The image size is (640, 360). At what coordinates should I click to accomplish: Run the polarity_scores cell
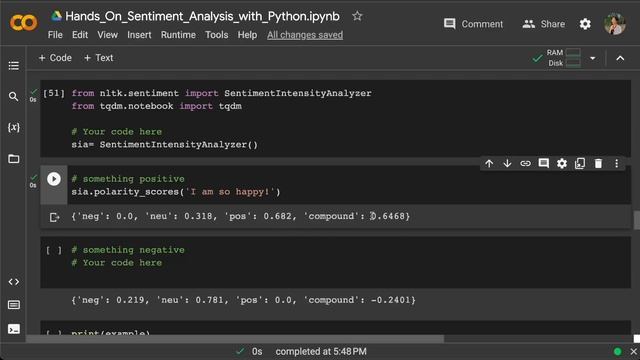pos(54,179)
